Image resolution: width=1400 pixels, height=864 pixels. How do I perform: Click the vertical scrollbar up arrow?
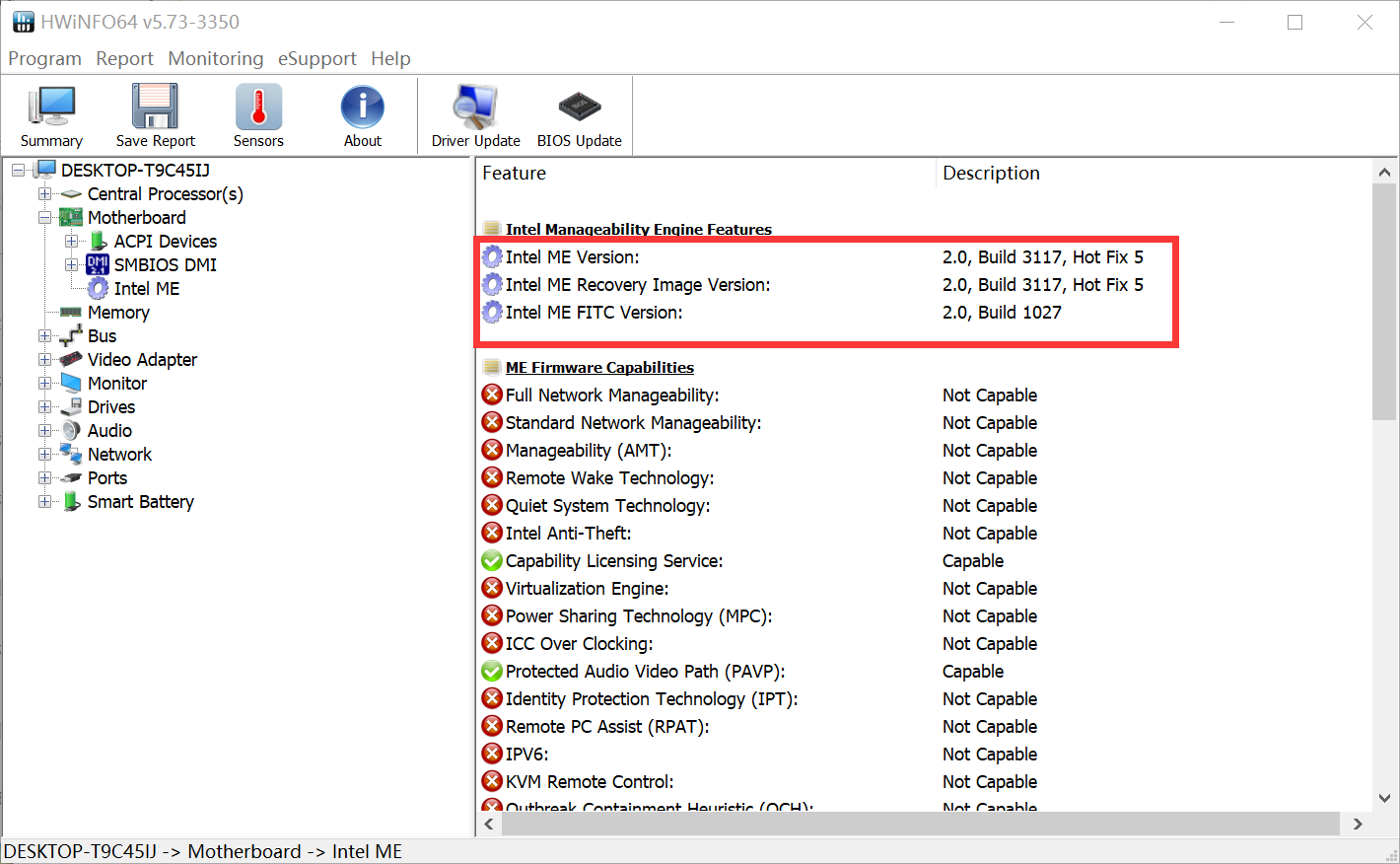(1384, 172)
